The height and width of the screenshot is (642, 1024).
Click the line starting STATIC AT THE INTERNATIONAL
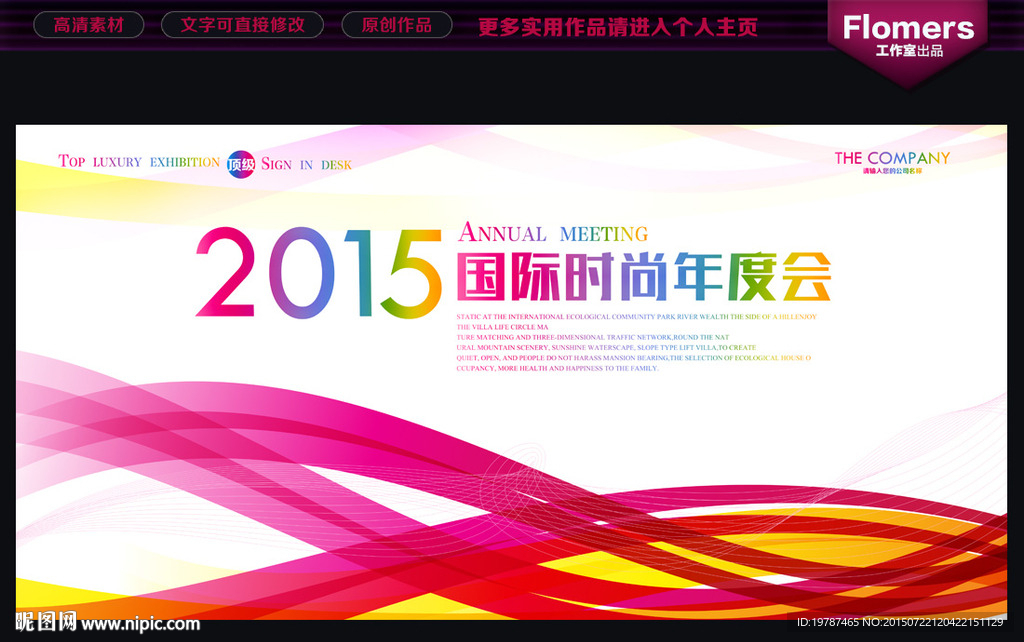(x=637, y=317)
